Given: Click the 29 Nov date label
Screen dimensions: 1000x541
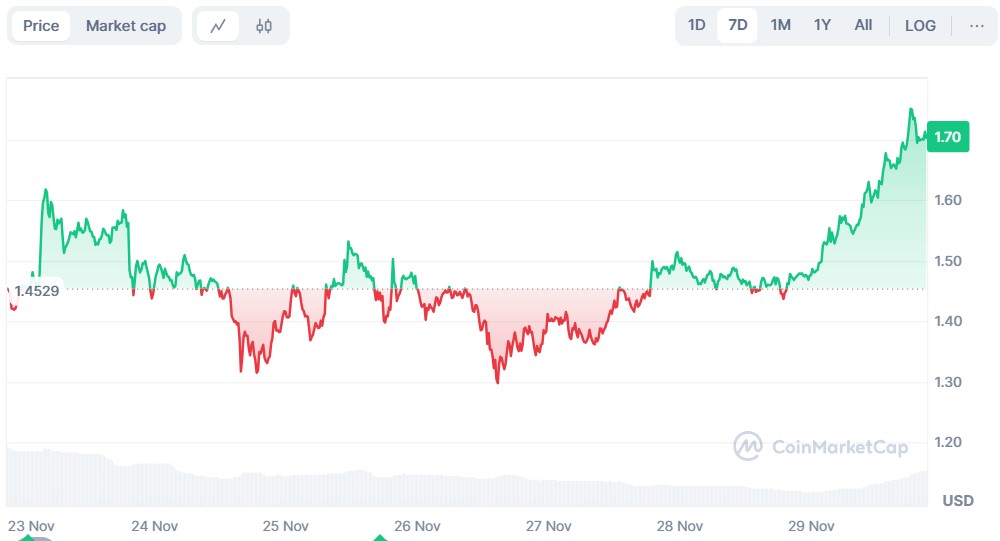Looking at the screenshot, I should pyautogui.click(x=811, y=526).
